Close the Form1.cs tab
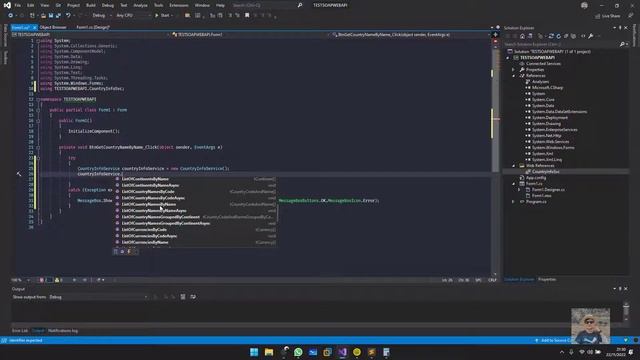 [35, 27]
